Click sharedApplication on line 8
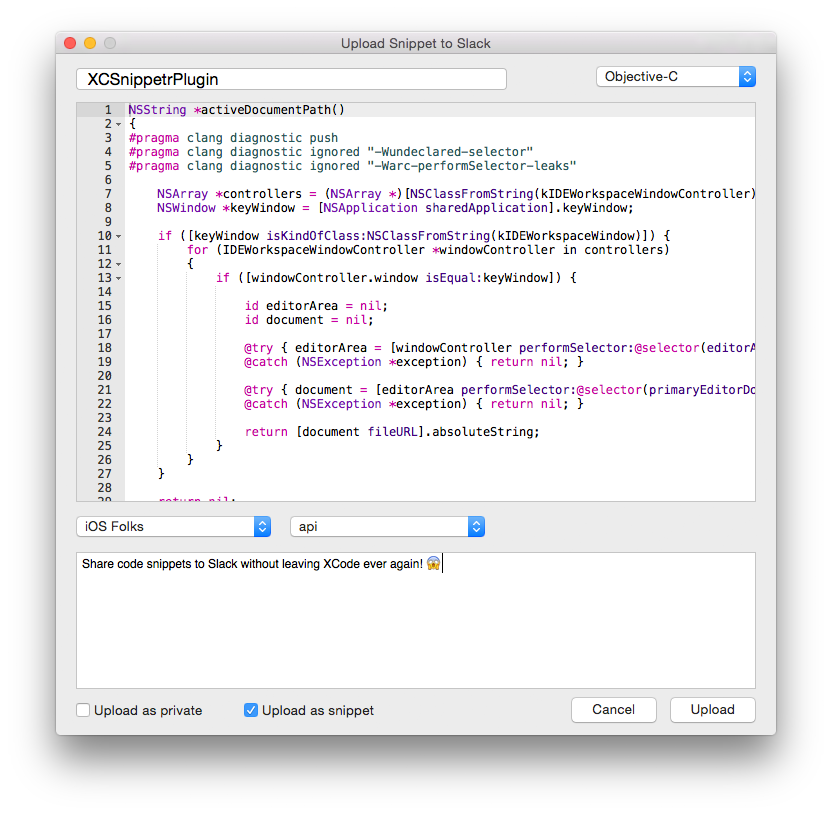The width and height of the screenshot is (832, 814). [486, 208]
